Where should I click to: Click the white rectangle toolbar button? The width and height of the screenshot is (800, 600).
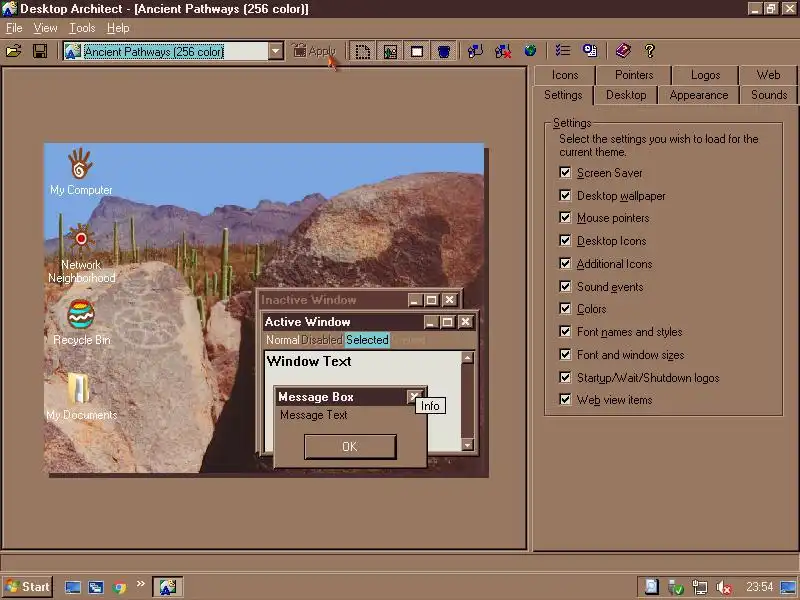[417, 52]
